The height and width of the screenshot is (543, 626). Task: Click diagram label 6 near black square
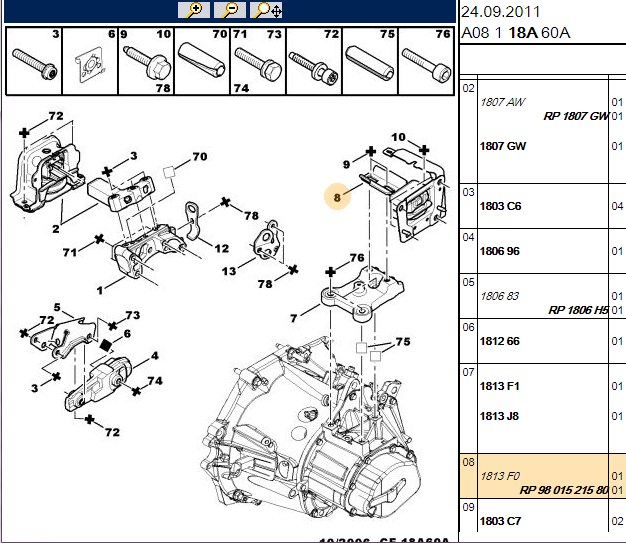[127, 334]
